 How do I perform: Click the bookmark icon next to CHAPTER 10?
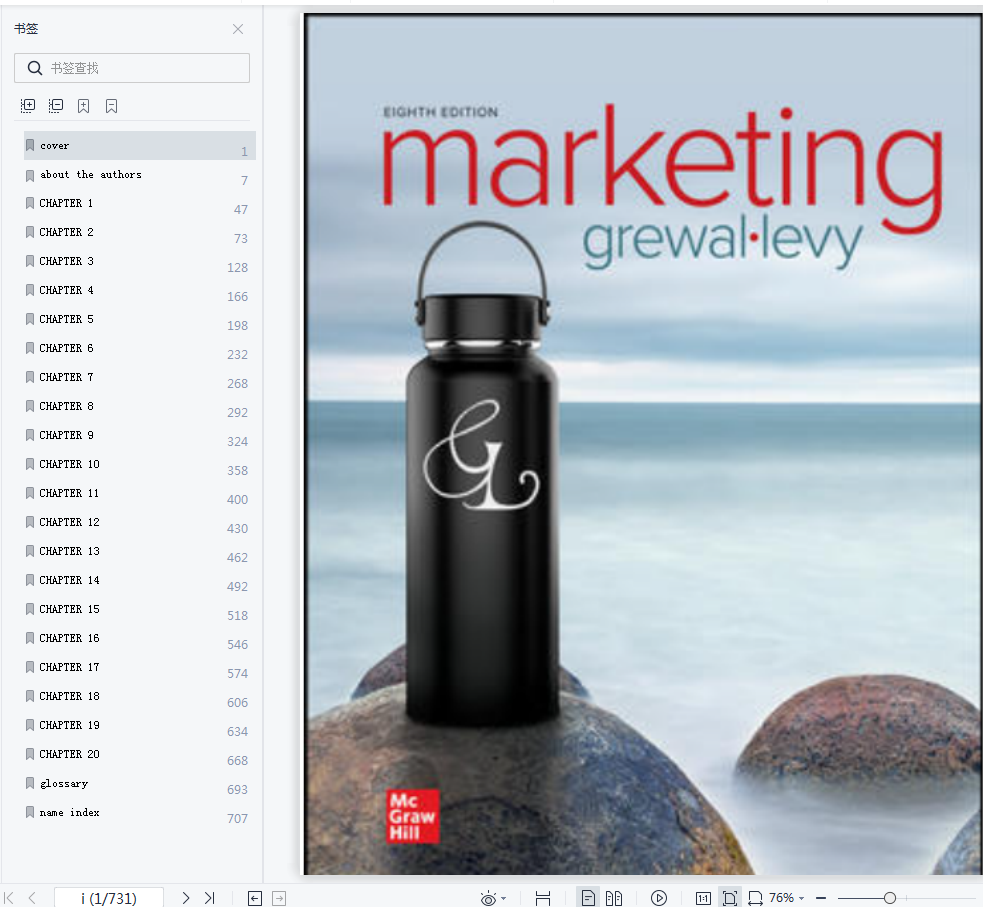[29, 464]
